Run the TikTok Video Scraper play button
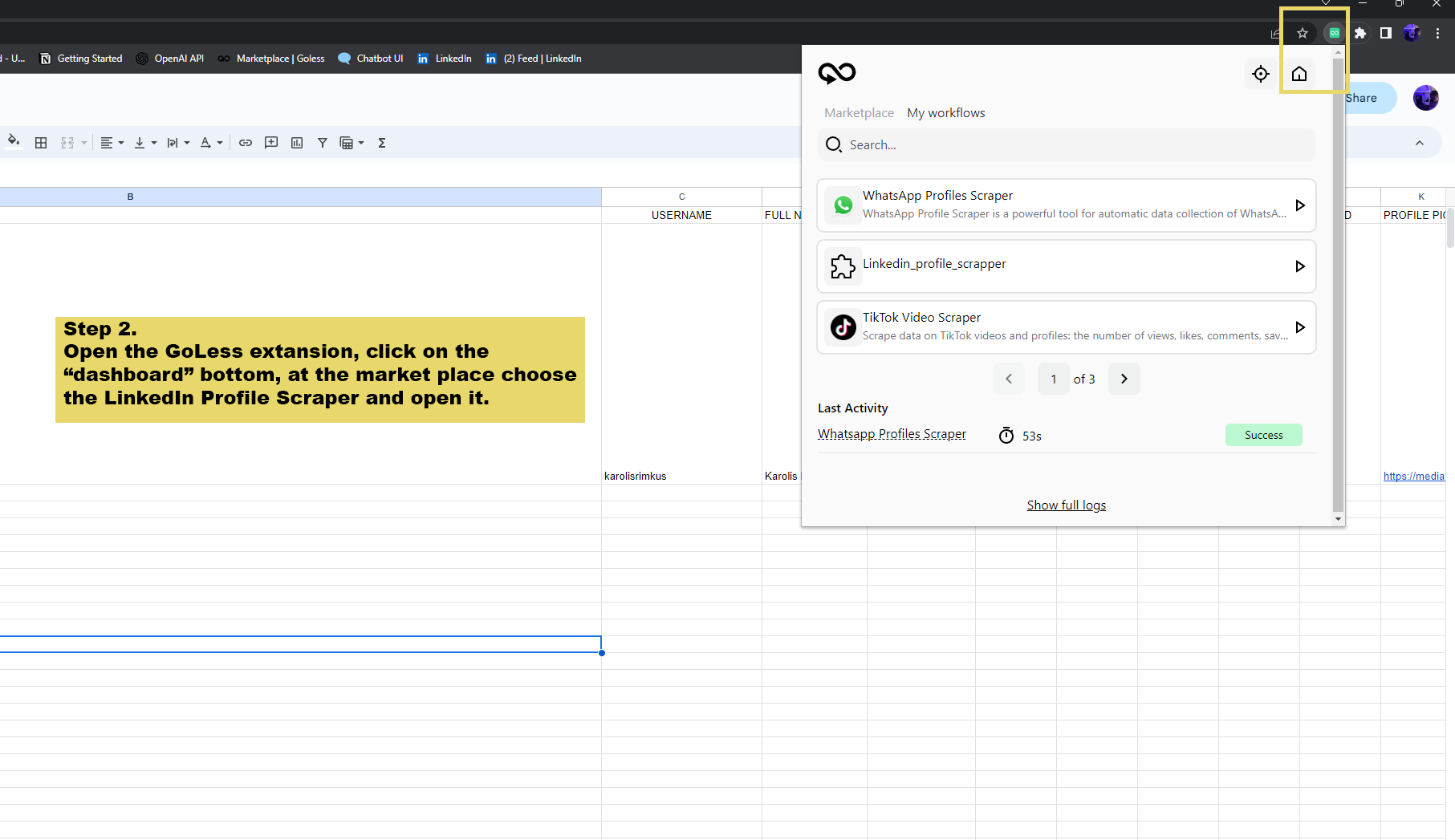The width and height of the screenshot is (1455, 840). click(x=1300, y=327)
